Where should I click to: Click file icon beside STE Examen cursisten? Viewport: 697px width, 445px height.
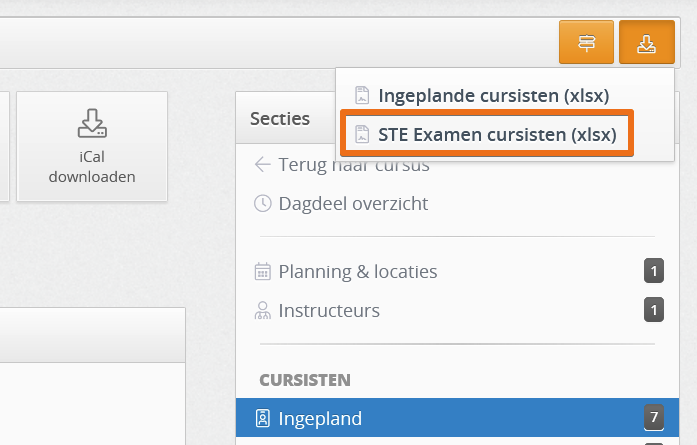pyautogui.click(x=362, y=135)
